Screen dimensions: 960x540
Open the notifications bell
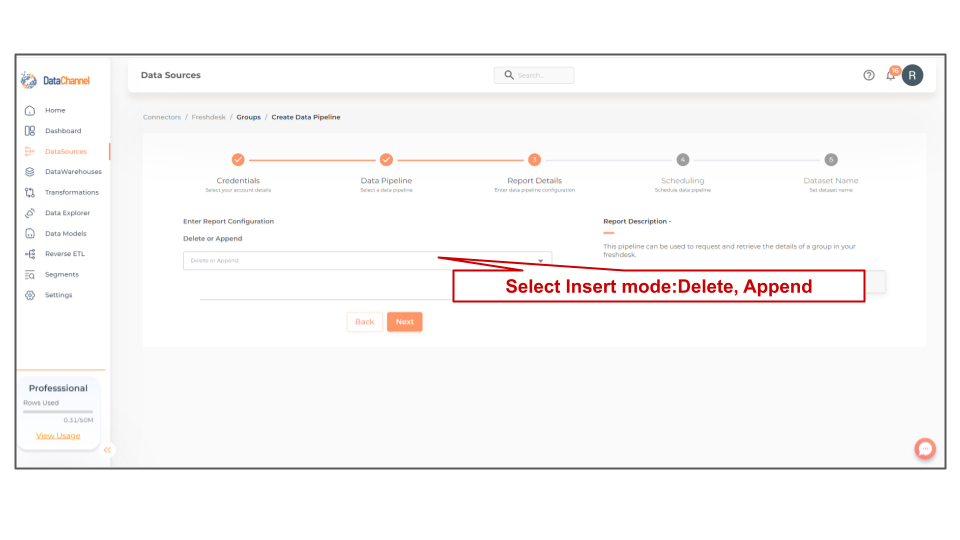click(891, 75)
